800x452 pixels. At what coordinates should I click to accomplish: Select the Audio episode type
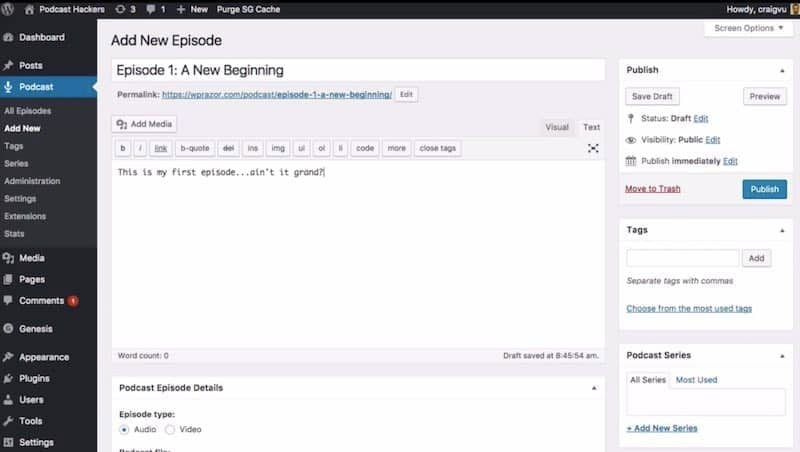click(x=124, y=430)
